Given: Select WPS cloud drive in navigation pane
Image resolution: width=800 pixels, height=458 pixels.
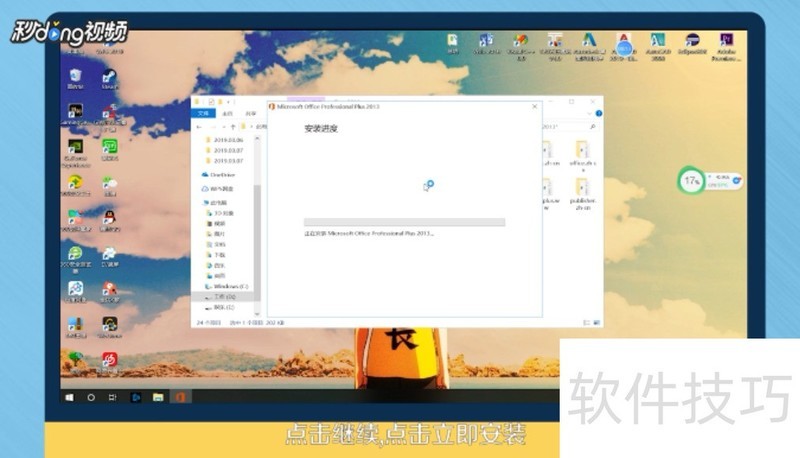Looking at the screenshot, I should (218, 189).
